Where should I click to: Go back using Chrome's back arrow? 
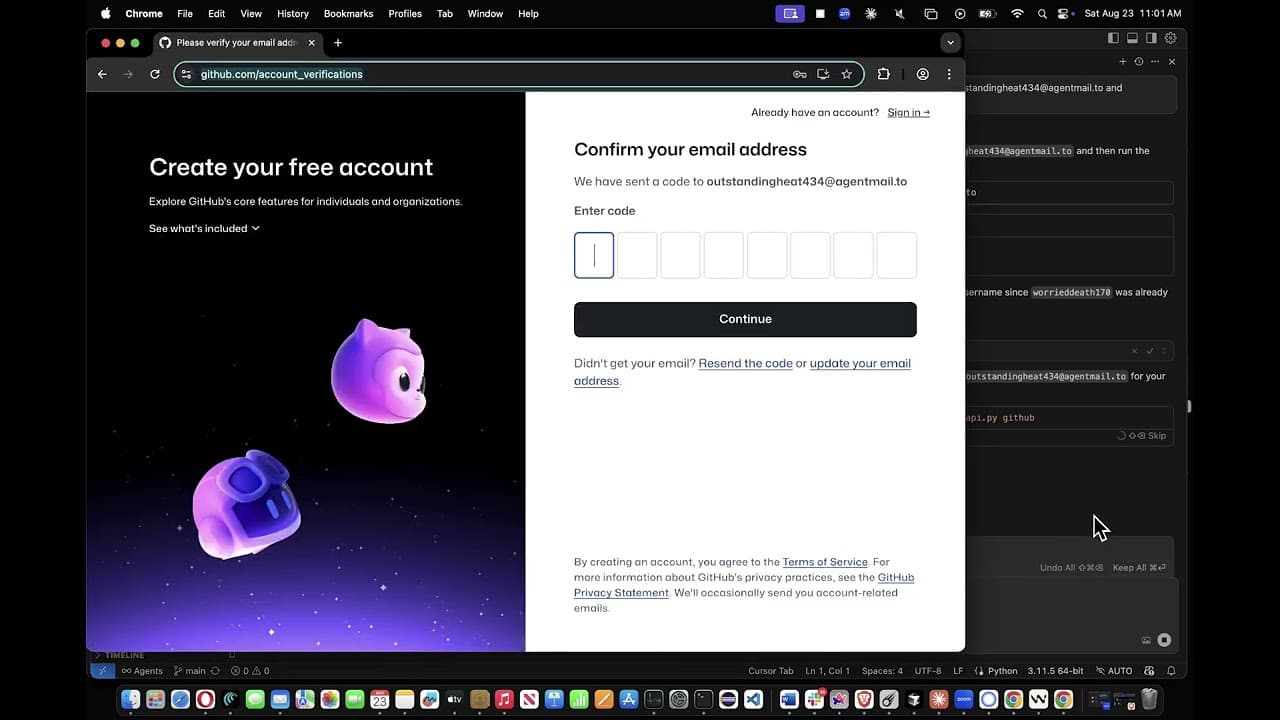pyautogui.click(x=102, y=74)
